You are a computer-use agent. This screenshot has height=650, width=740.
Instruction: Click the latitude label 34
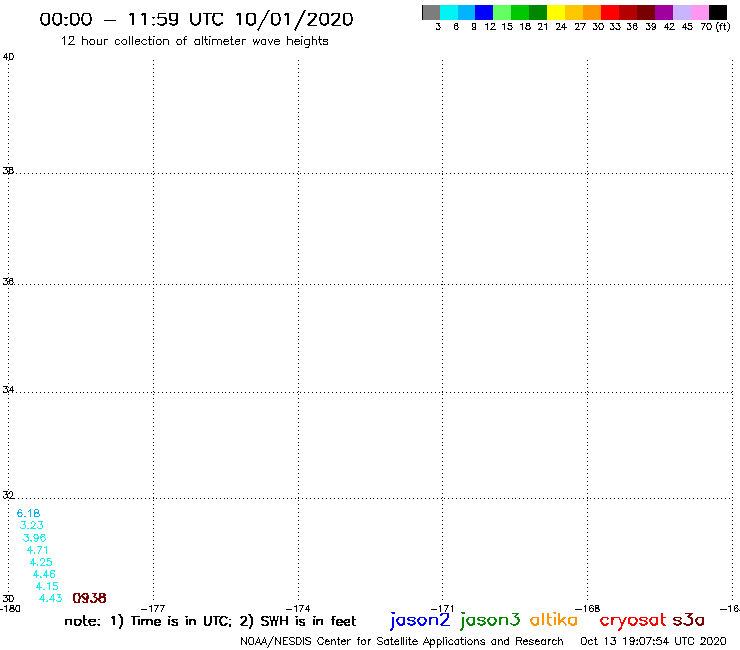[x=8, y=390]
